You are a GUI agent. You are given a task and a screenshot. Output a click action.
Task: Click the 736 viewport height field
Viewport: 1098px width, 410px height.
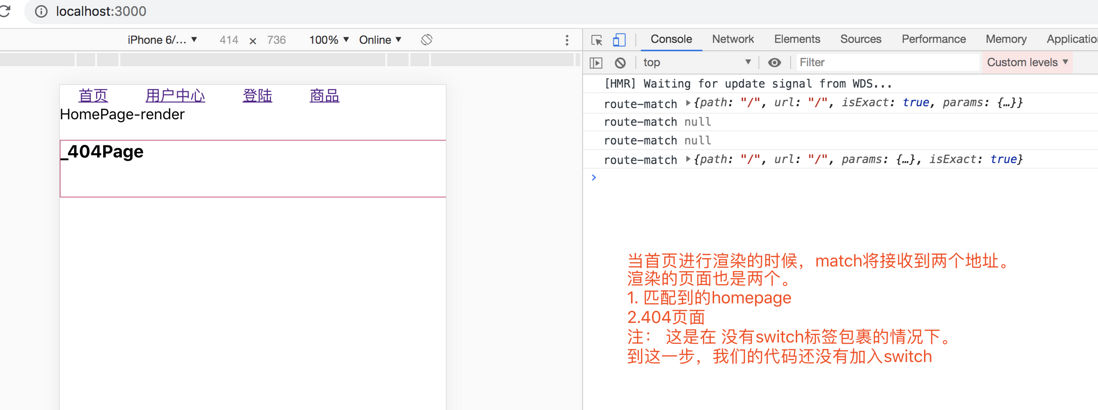tap(277, 40)
